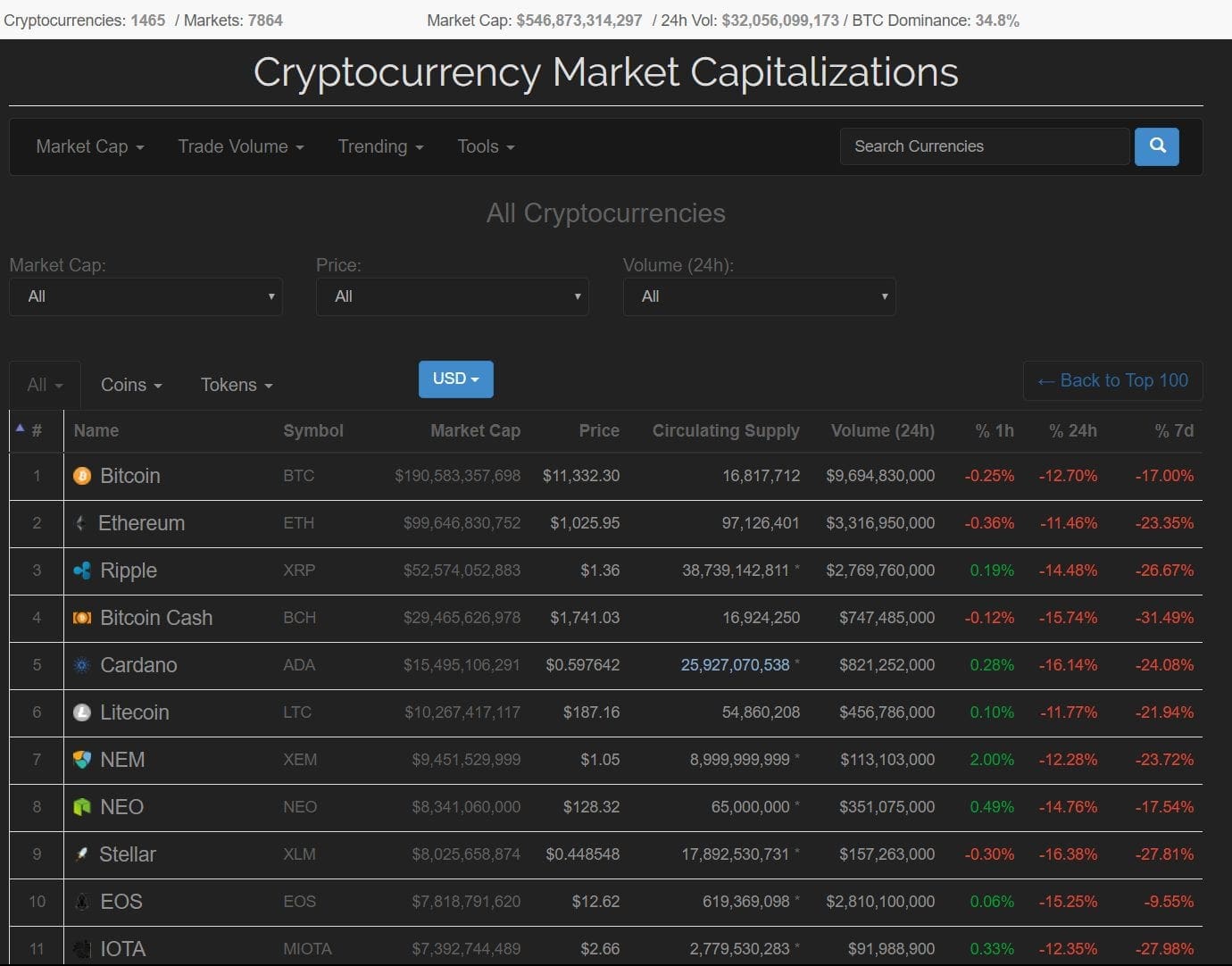The height and width of the screenshot is (966, 1232).
Task: Click the 24h Vol value $32,056,099,173
Action: 780,20
